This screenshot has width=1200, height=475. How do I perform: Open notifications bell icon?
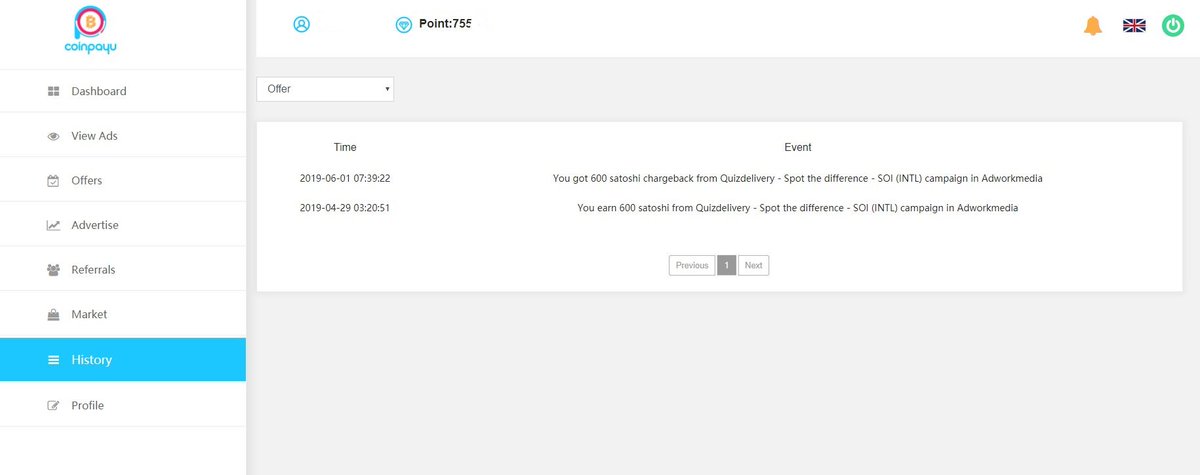(1093, 26)
